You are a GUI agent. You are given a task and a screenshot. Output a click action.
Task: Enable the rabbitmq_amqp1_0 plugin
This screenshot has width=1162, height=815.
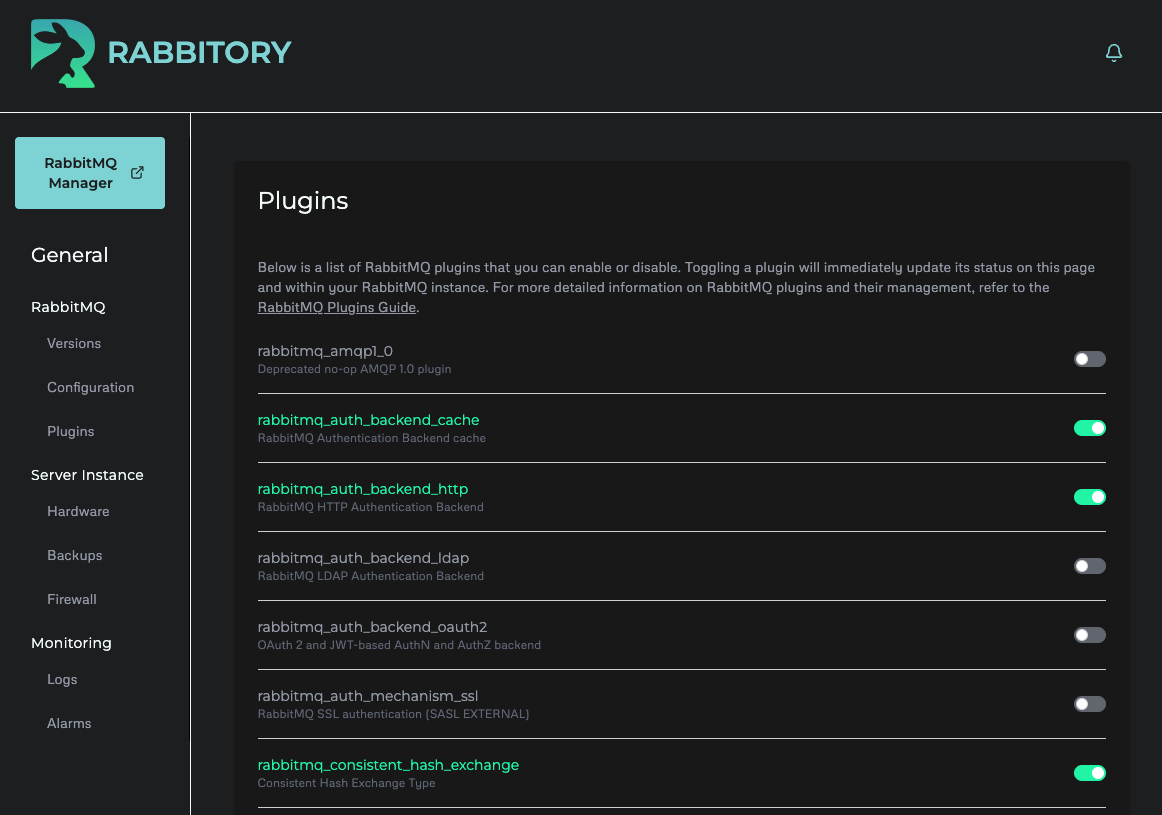click(1089, 359)
